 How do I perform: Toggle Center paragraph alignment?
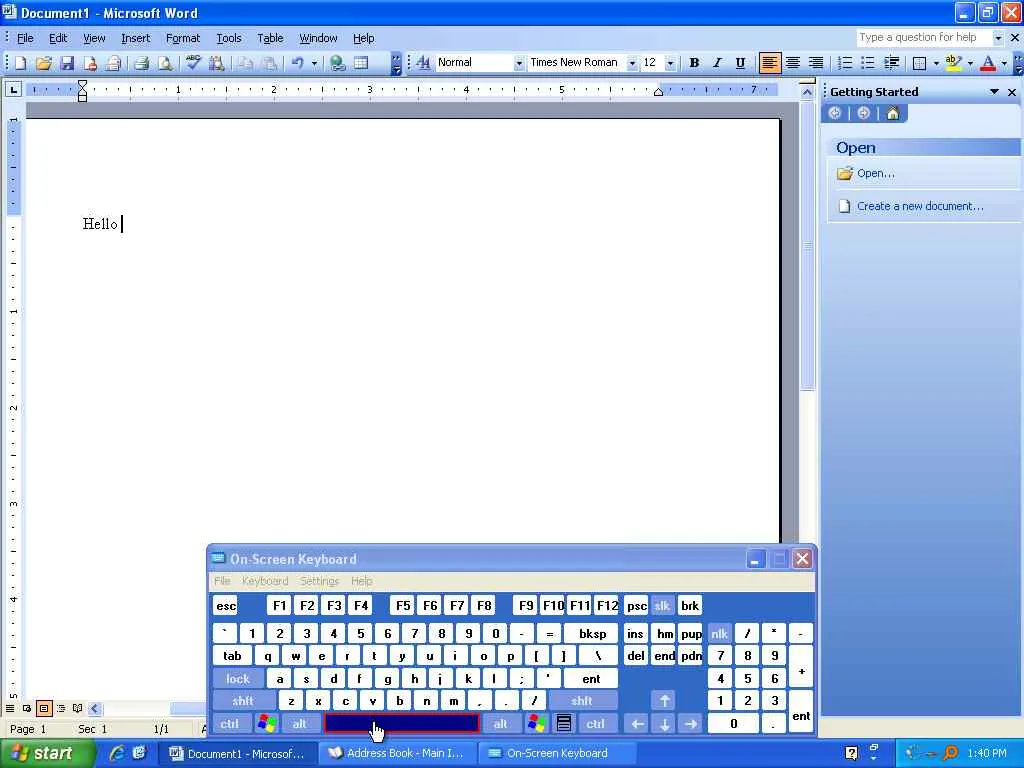pos(793,63)
